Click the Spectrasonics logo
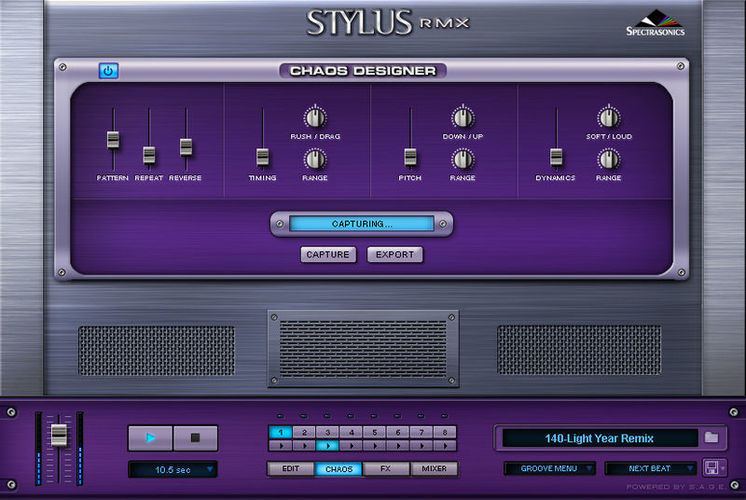Screen dimensions: 746x500 (656, 24)
